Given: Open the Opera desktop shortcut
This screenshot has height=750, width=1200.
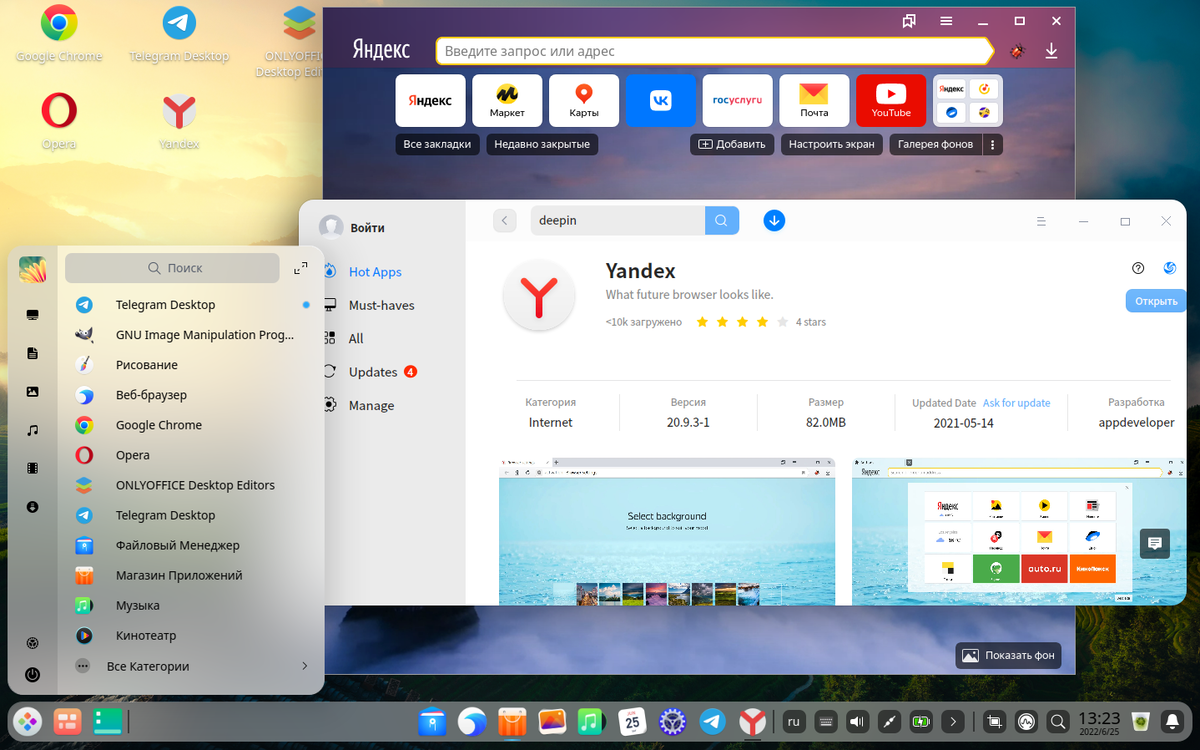Looking at the screenshot, I should point(59,120).
